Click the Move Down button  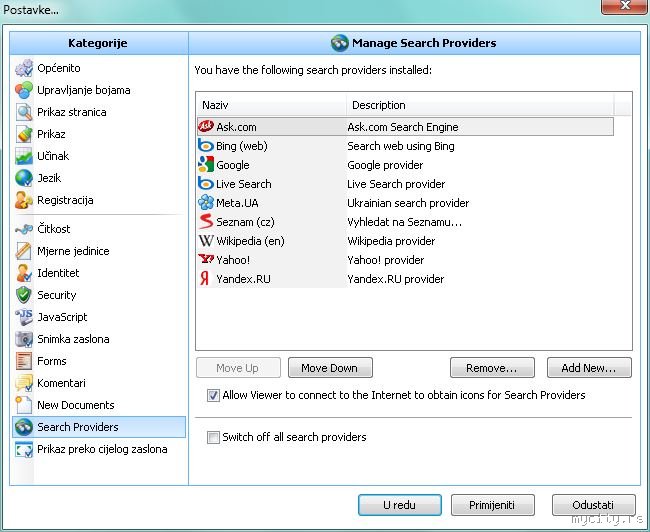330,368
